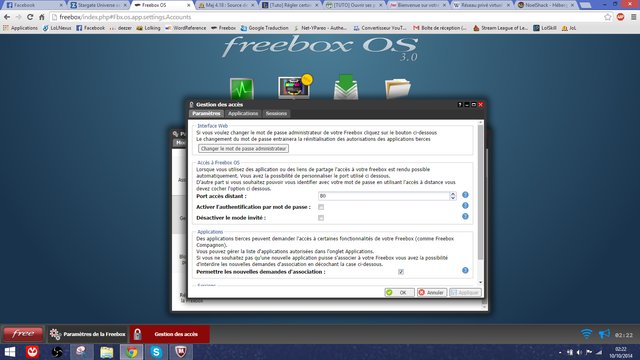Click the Chrome reload button
This screenshot has width=640, height=360.
click(x=30, y=17)
